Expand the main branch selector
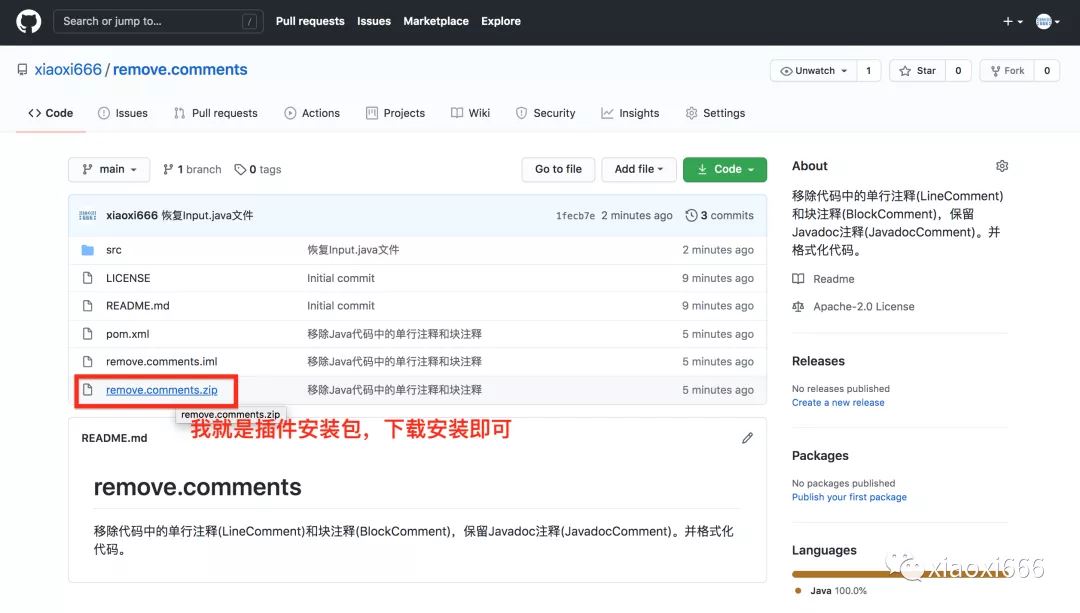This screenshot has height=613, width=1080. coord(109,170)
